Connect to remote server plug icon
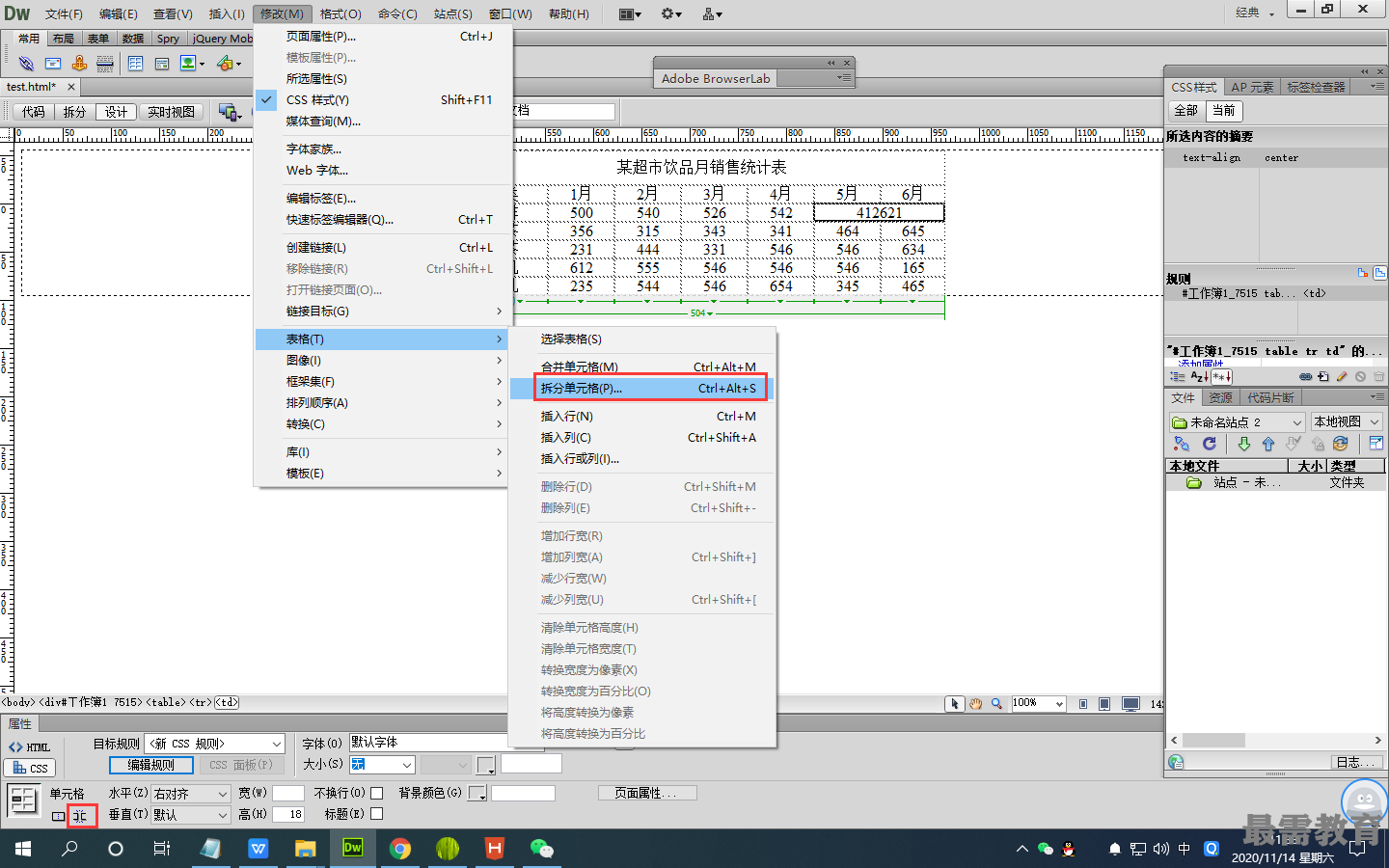 [x=1182, y=444]
